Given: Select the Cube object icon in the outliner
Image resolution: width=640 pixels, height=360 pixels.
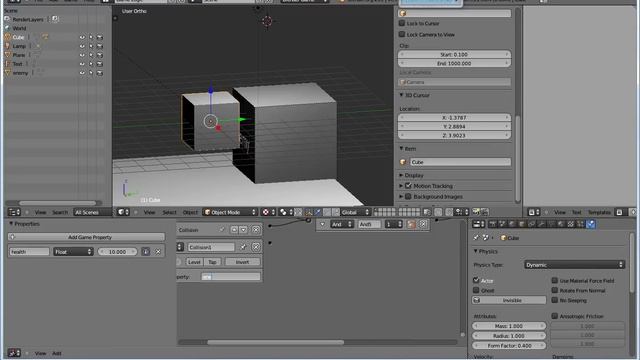Looking at the screenshot, I should pyautogui.click(x=7, y=37).
